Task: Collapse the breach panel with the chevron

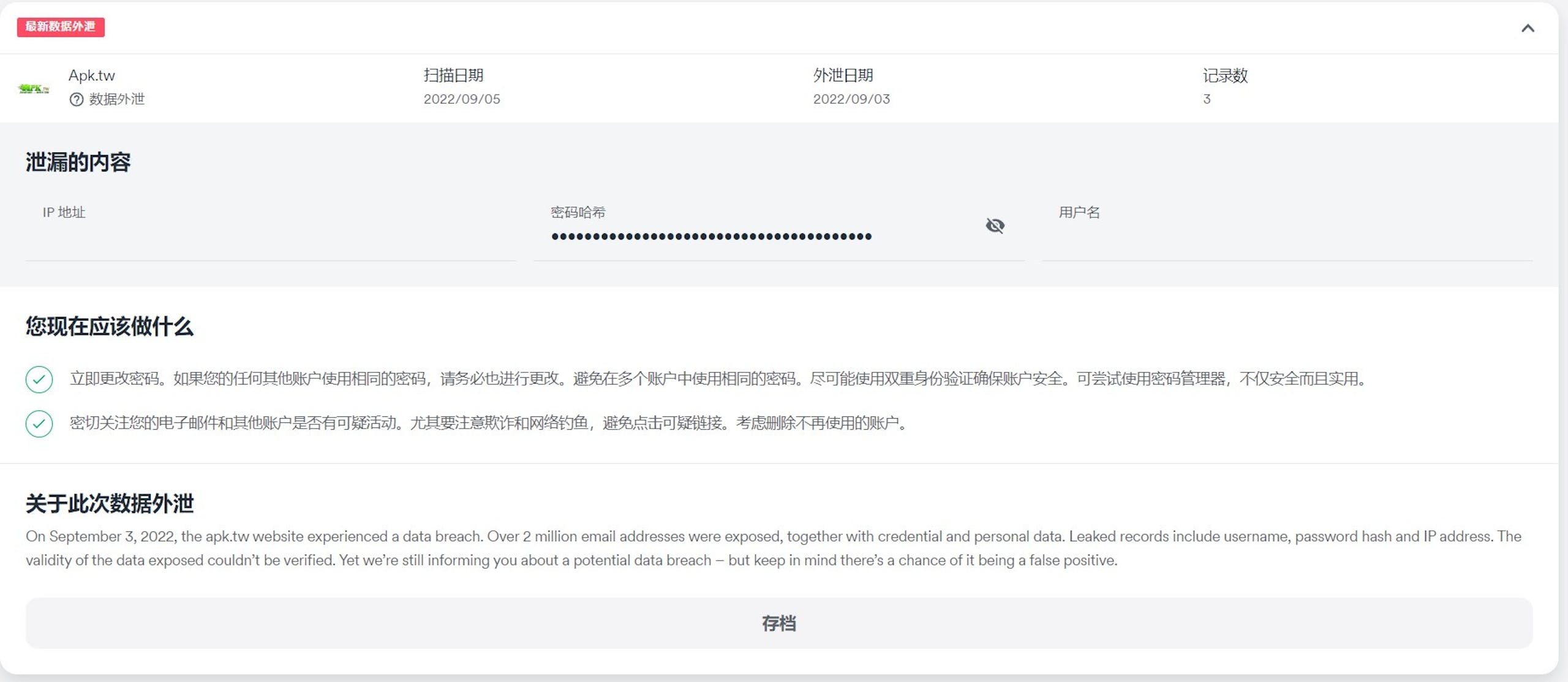Action: tap(1528, 28)
